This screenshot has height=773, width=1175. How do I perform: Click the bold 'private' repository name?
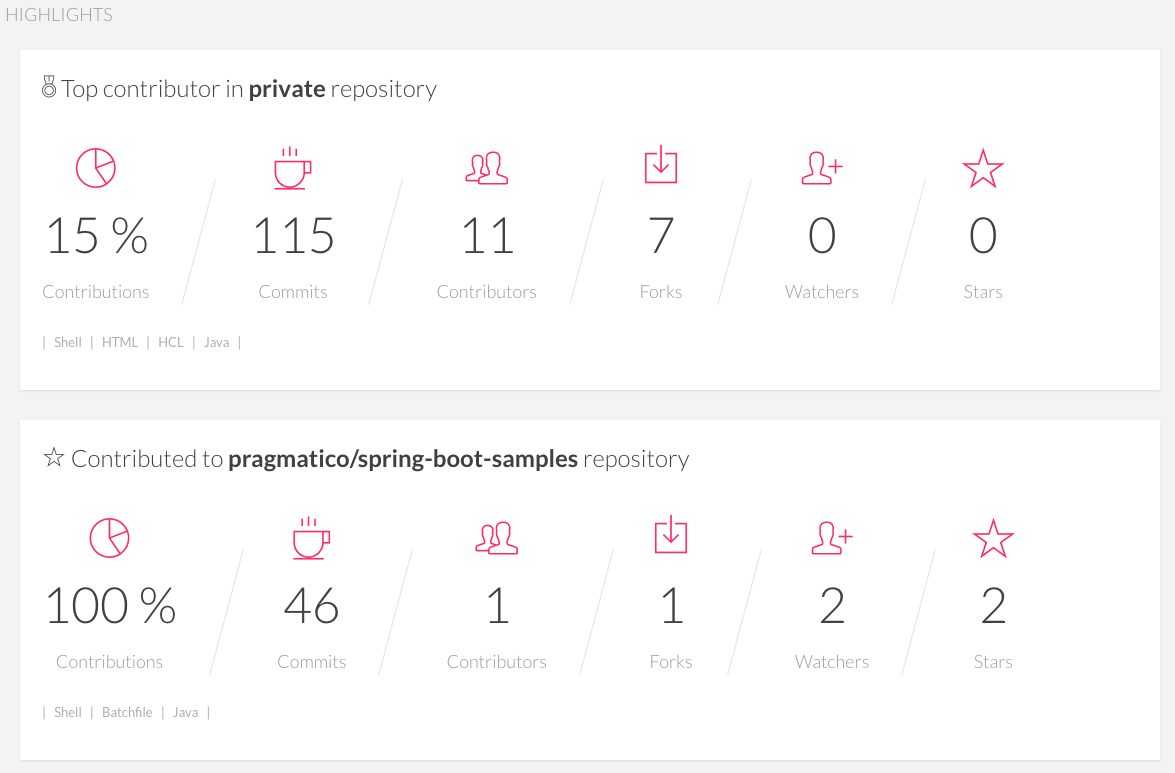287,89
